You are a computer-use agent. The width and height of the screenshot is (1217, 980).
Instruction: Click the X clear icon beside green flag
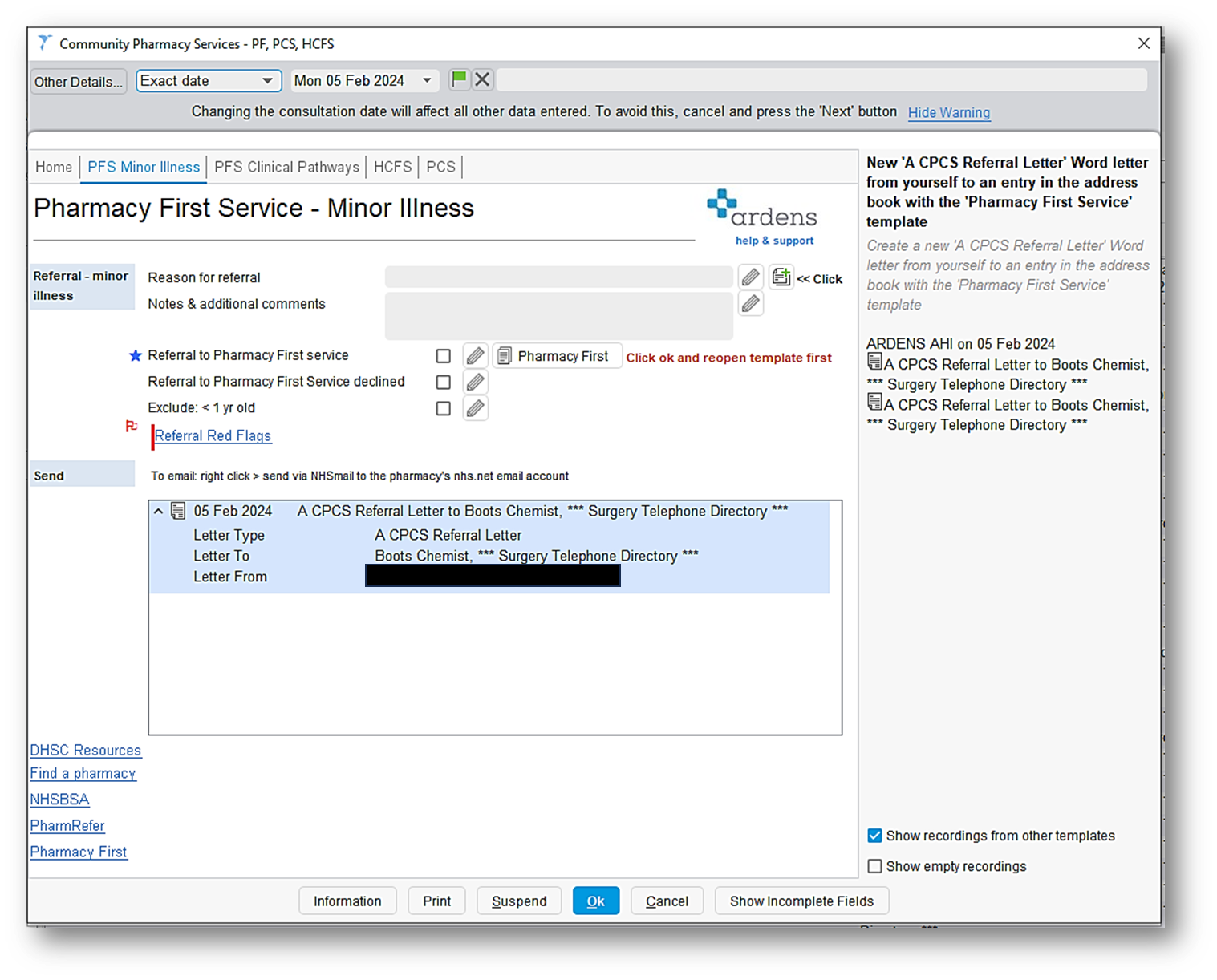(x=482, y=79)
